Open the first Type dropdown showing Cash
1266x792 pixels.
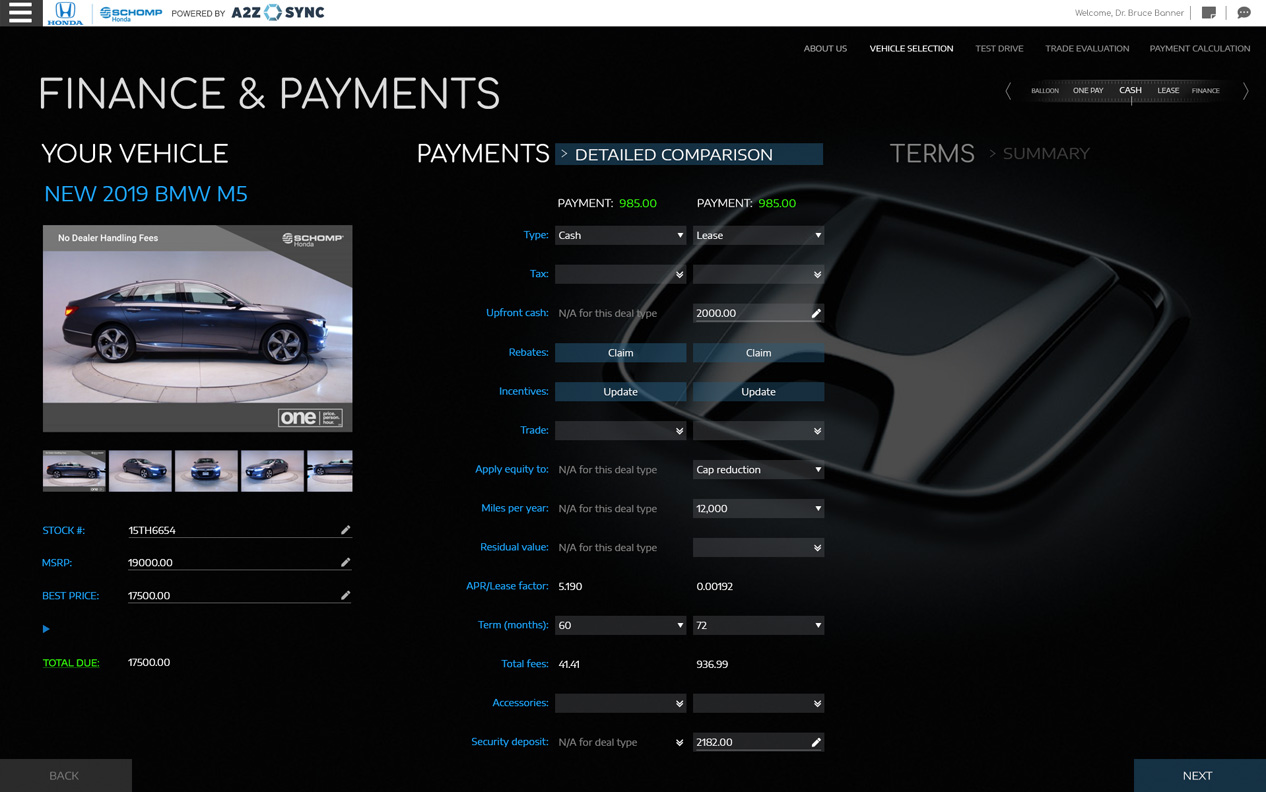coord(620,236)
